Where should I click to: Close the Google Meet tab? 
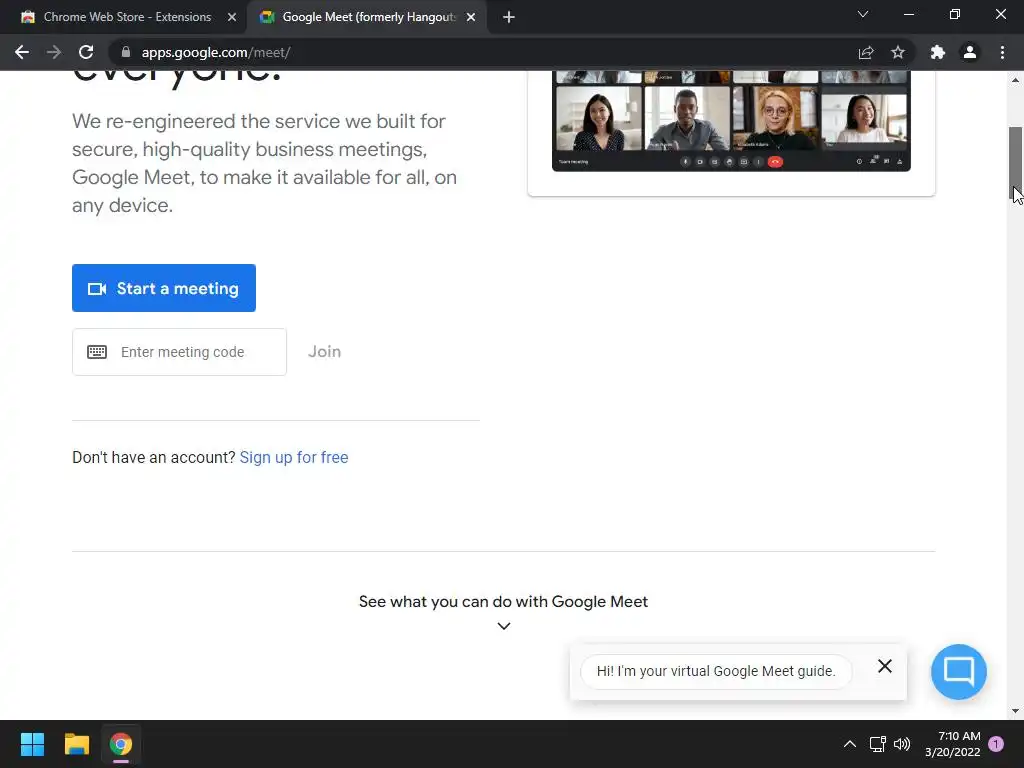[x=471, y=17]
